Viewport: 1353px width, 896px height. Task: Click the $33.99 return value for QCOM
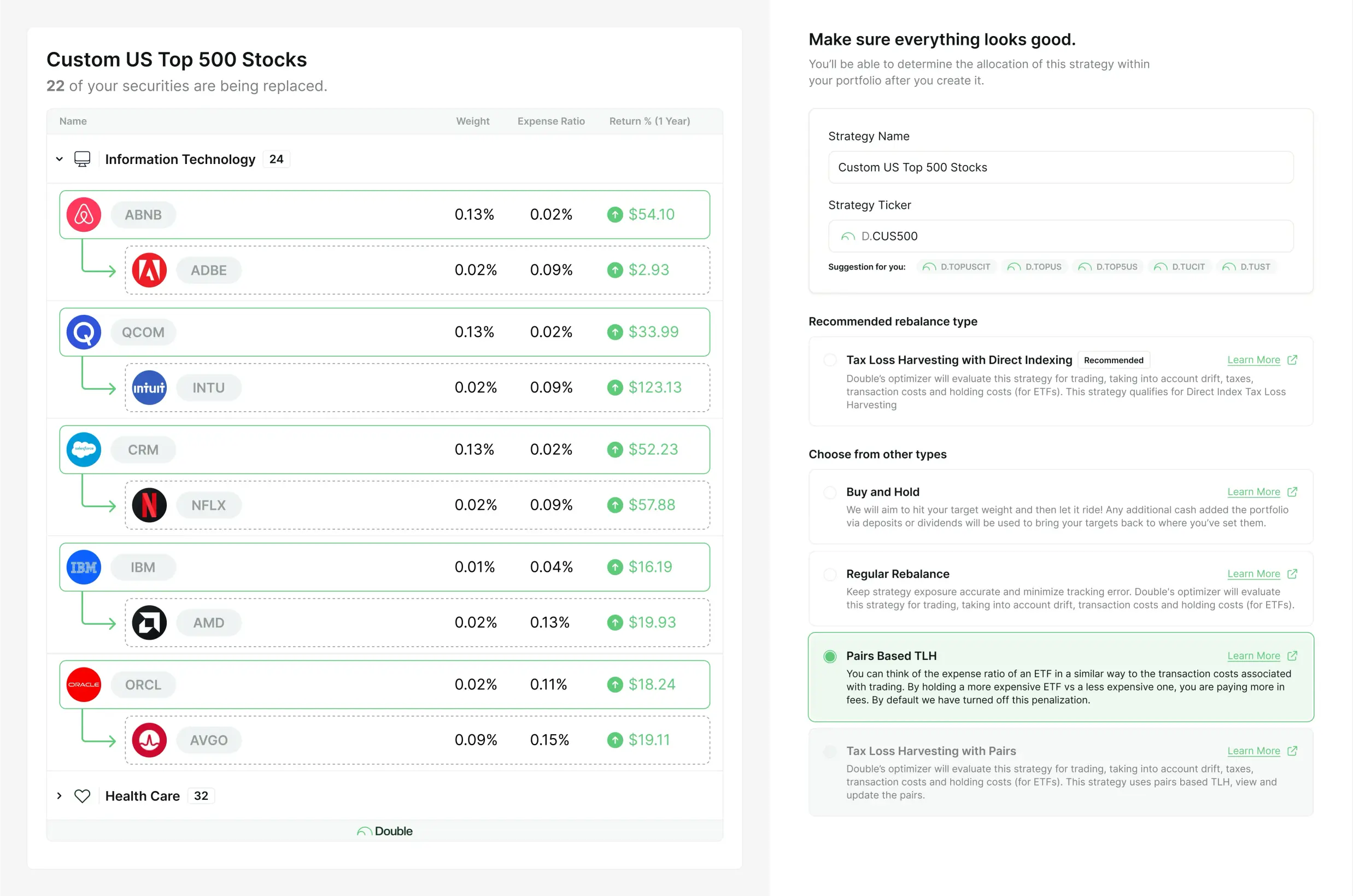pyautogui.click(x=654, y=332)
